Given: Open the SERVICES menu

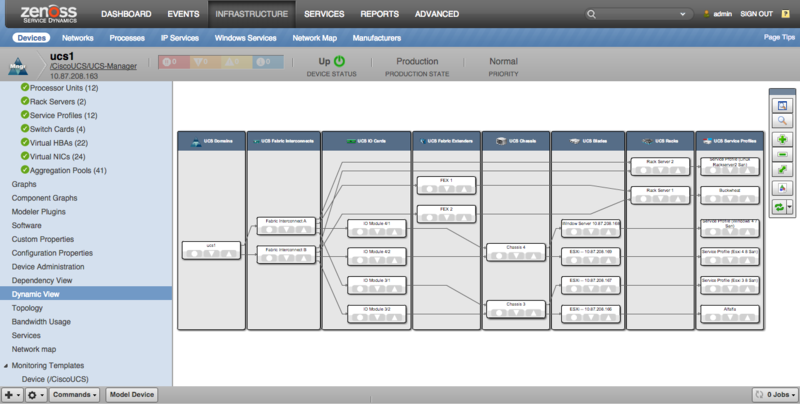Looking at the screenshot, I should click(x=324, y=14).
